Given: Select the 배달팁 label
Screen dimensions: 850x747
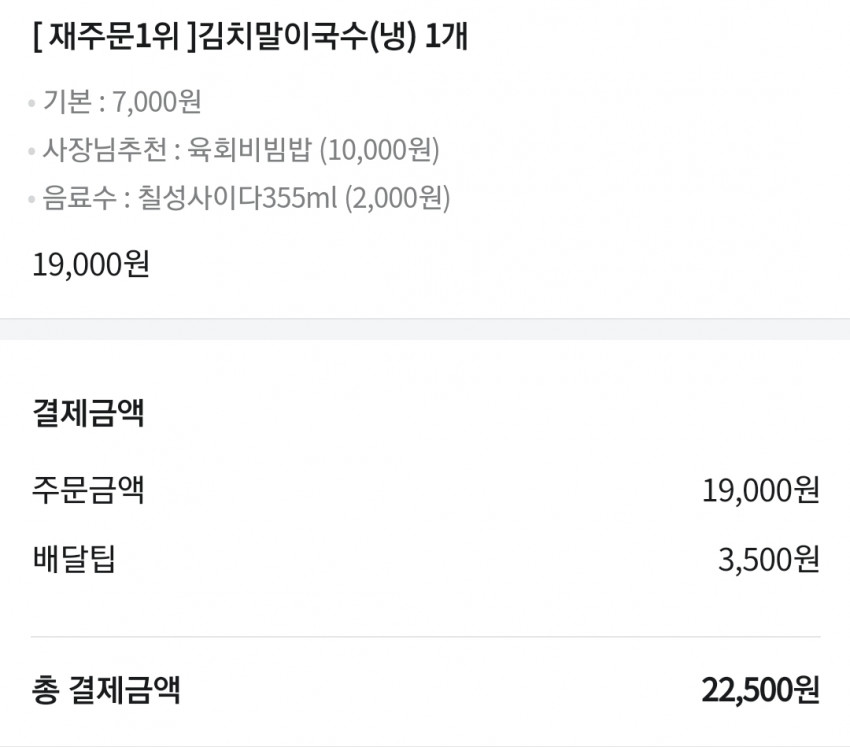Looking at the screenshot, I should (74, 559).
